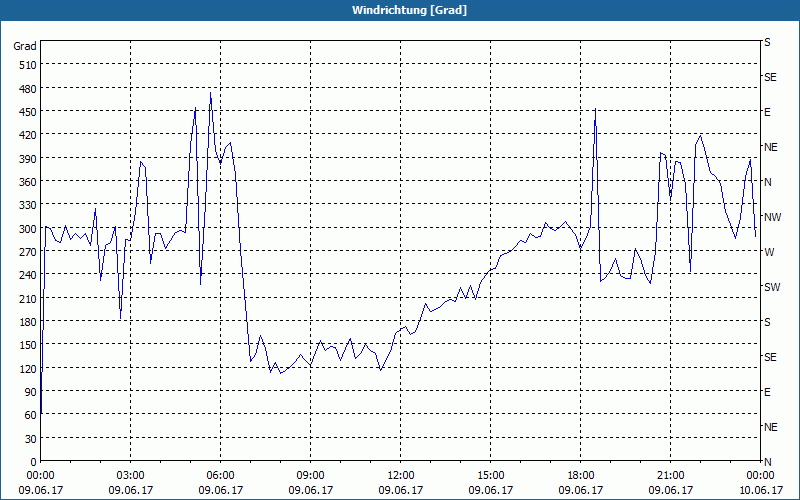Click the 15:00 time axis label
Viewport: 800px width, 500px height.
pyautogui.click(x=490, y=476)
